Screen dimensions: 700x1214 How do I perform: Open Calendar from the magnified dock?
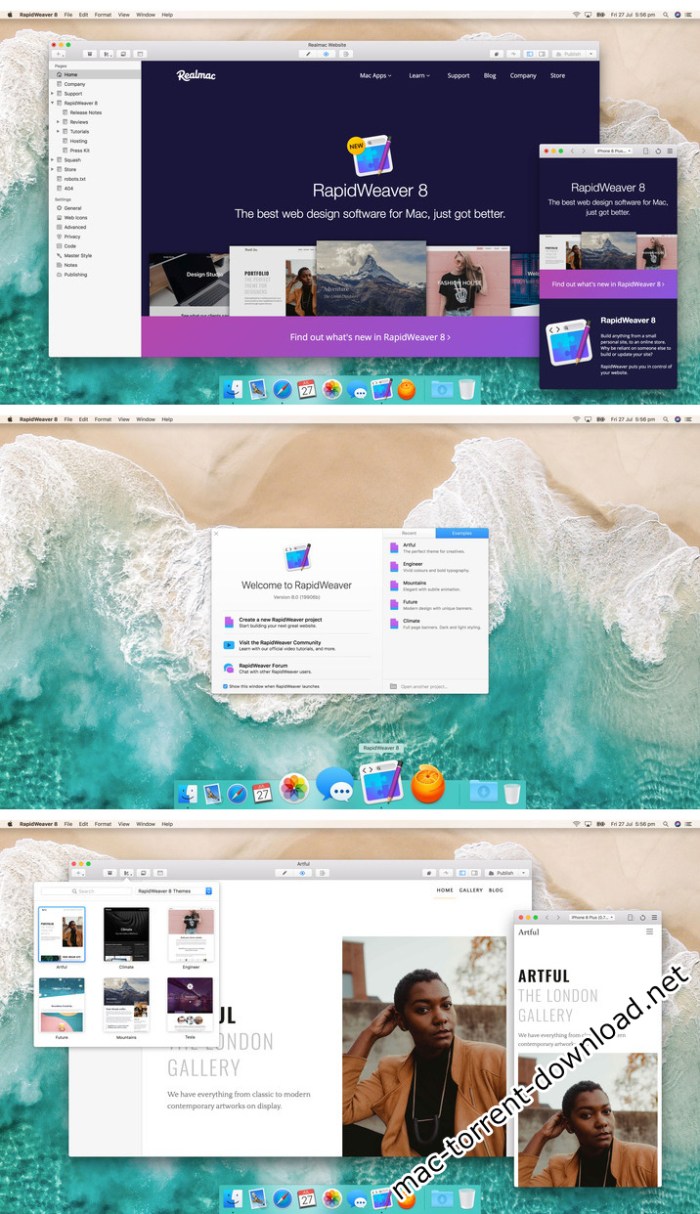pos(262,792)
